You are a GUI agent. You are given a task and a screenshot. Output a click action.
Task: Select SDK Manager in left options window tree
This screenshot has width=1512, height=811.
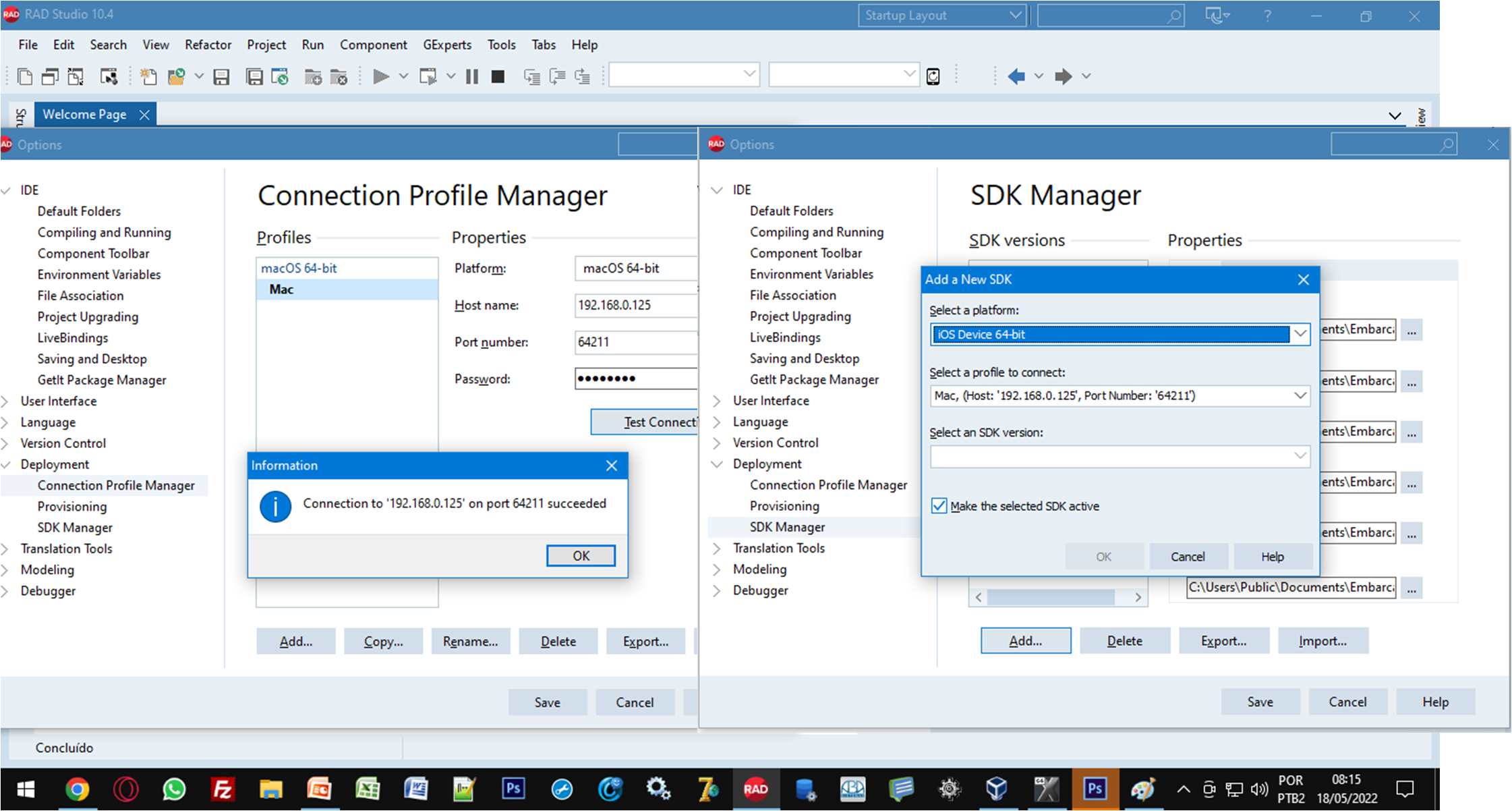click(x=75, y=528)
